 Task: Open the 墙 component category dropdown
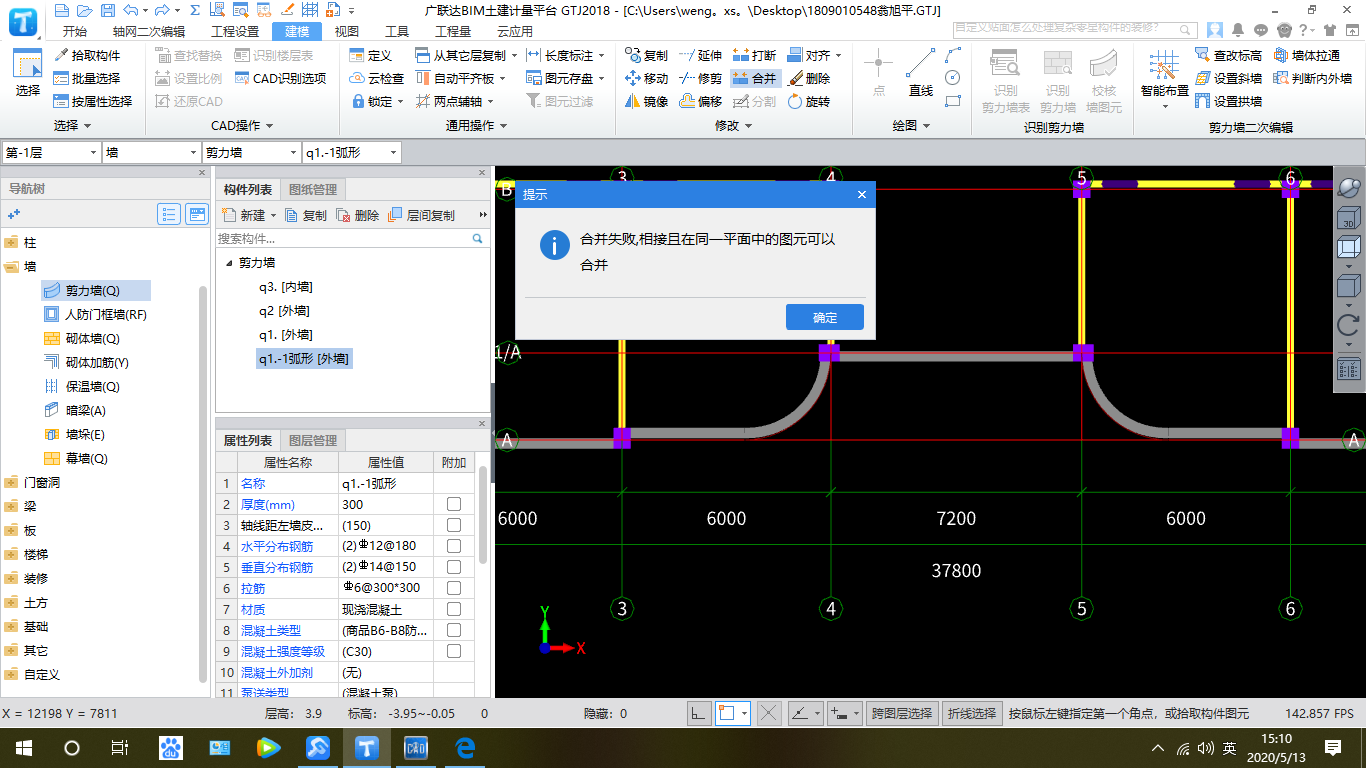[x=152, y=152]
